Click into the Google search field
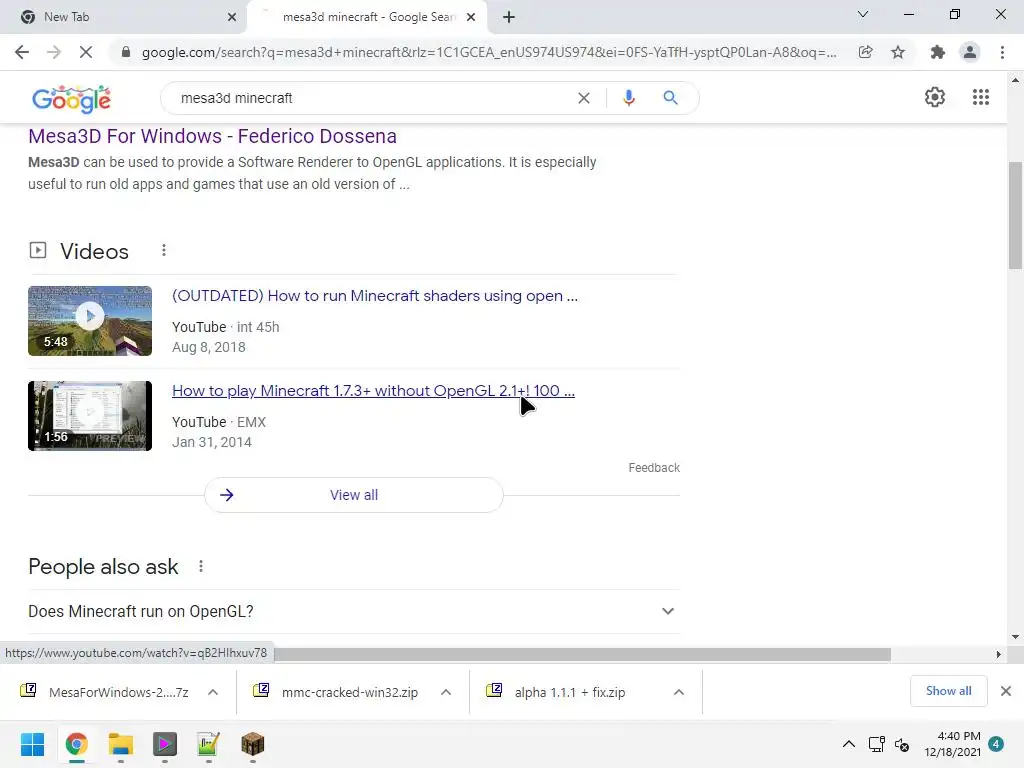The image size is (1024, 768). click(x=372, y=98)
